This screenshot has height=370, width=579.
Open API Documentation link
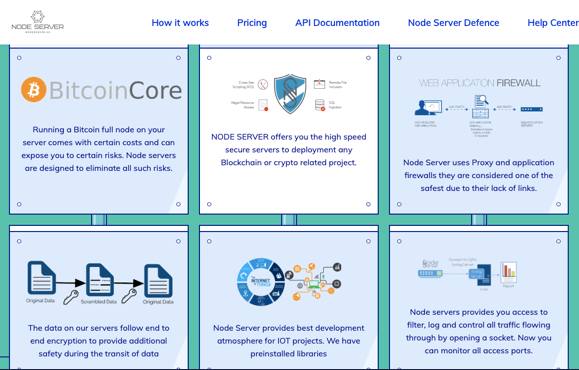coord(337,23)
